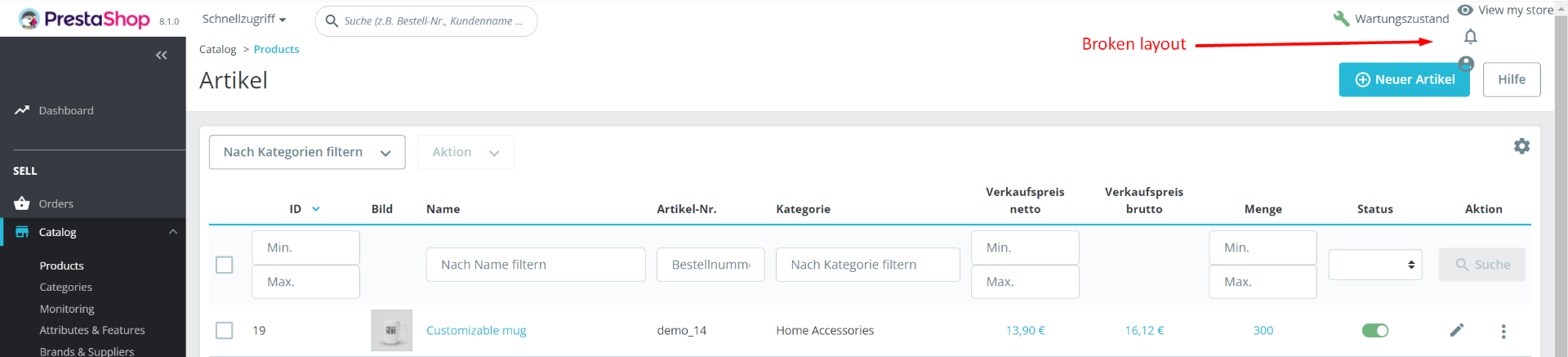Open the Customizable mug product link
Viewport: 1568px width, 357px height.
point(476,330)
